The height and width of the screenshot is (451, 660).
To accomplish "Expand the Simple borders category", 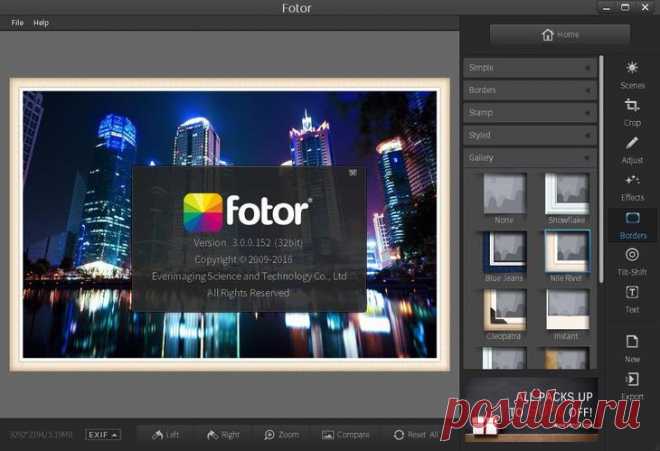I will 530,68.
